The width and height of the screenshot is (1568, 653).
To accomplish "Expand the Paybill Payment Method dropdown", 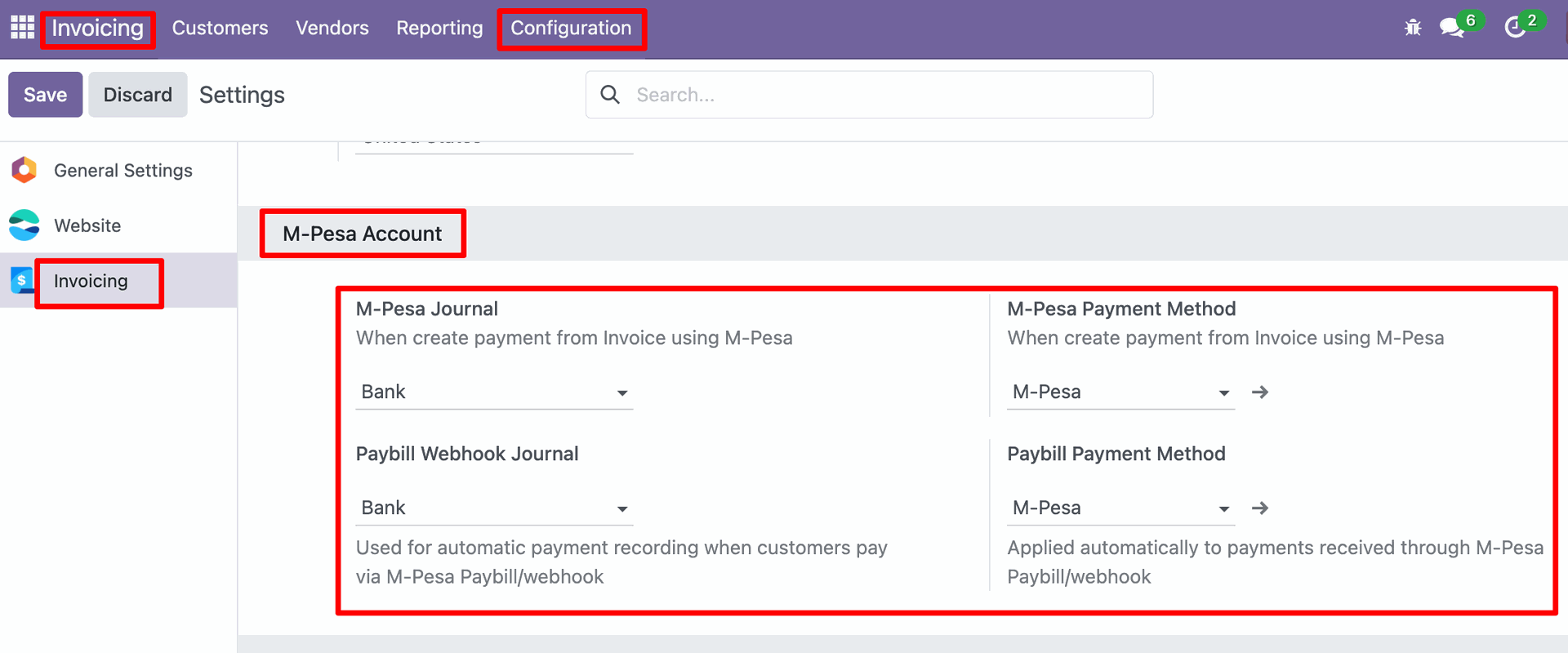I will click(1223, 509).
